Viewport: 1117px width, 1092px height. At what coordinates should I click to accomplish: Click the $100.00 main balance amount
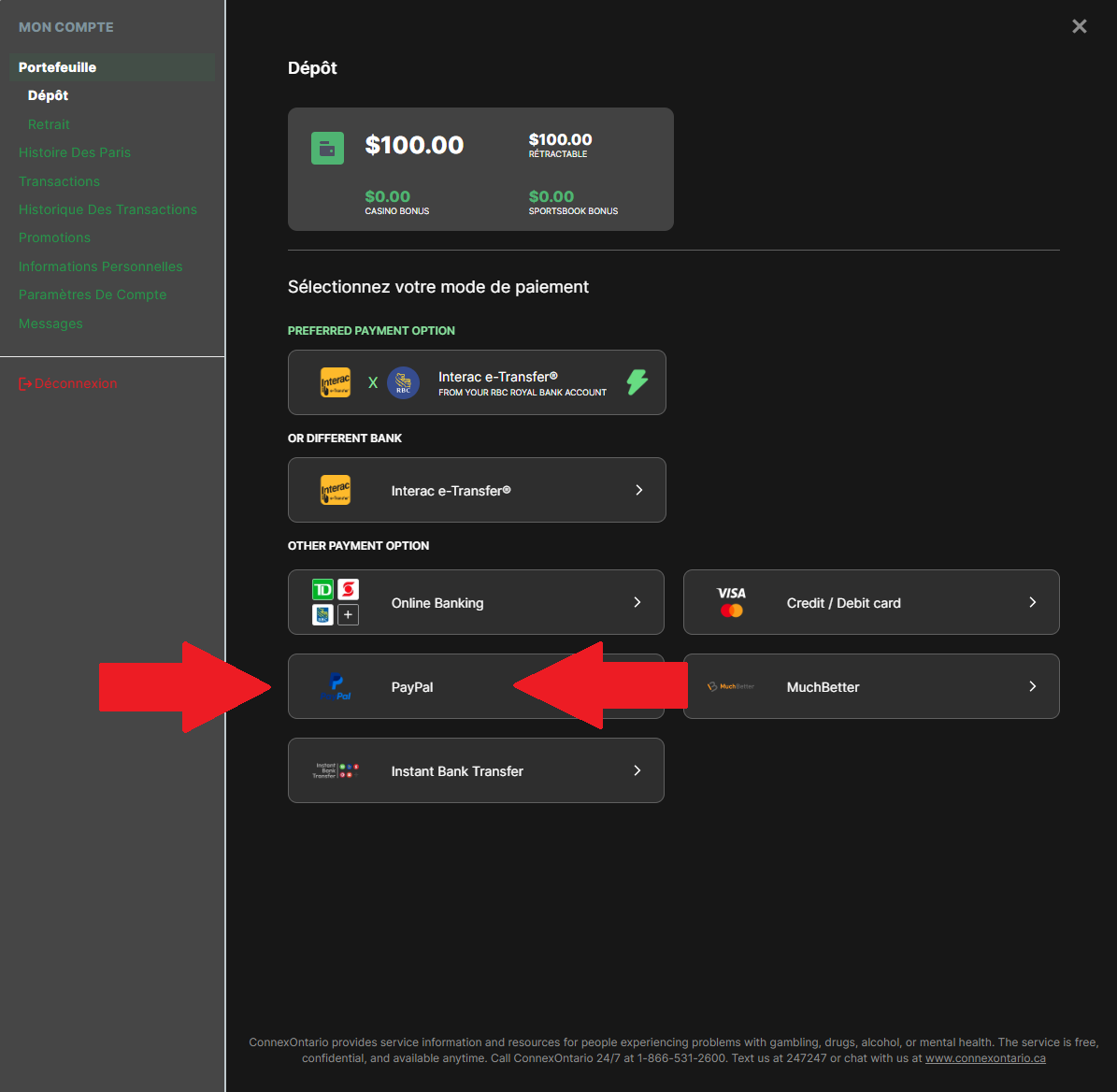tap(414, 145)
